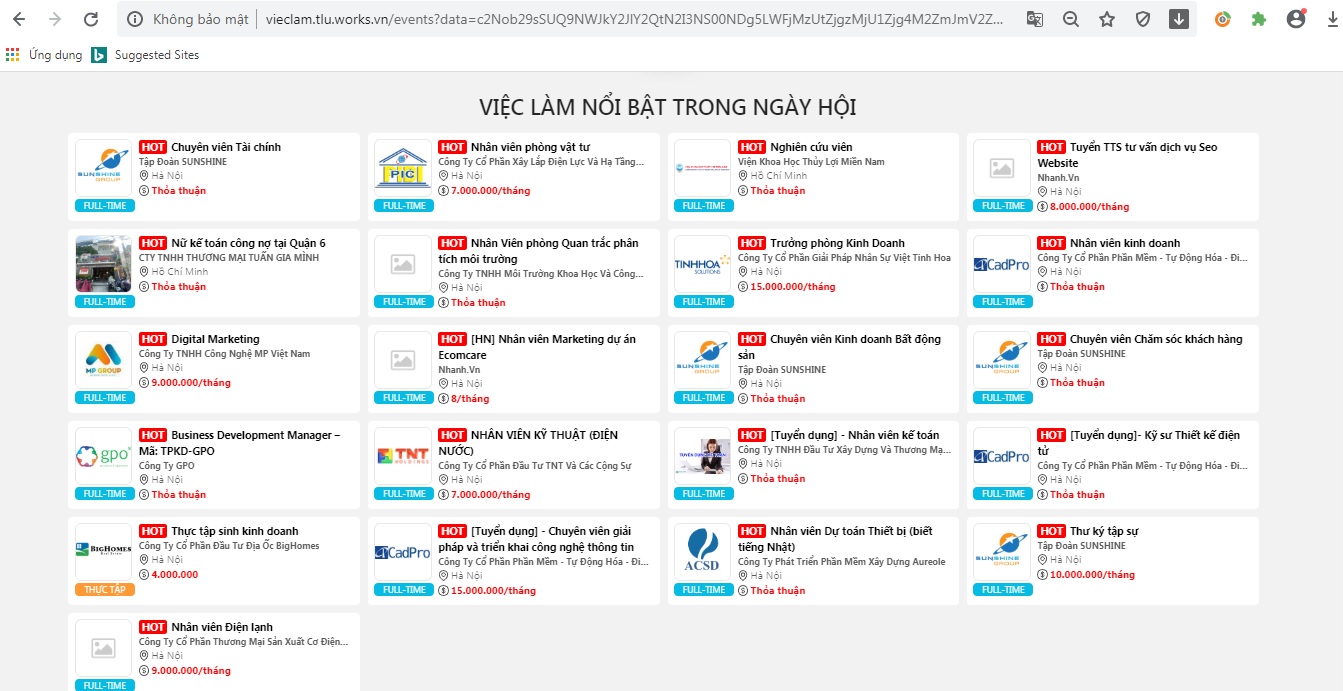
Task: Click the browser back arrow
Action: coord(19,19)
